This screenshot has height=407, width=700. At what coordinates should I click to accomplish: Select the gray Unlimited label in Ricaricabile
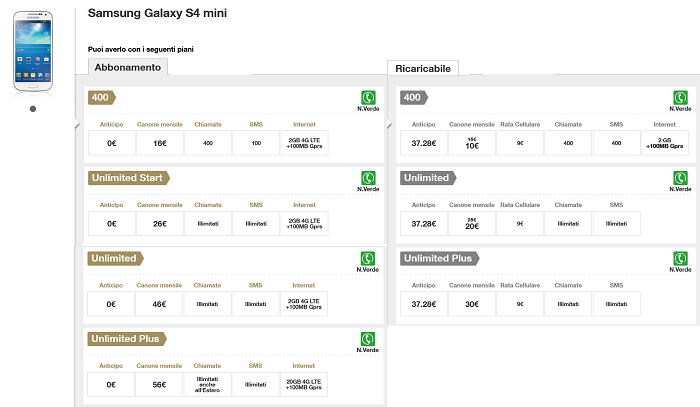click(x=428, y=178)
